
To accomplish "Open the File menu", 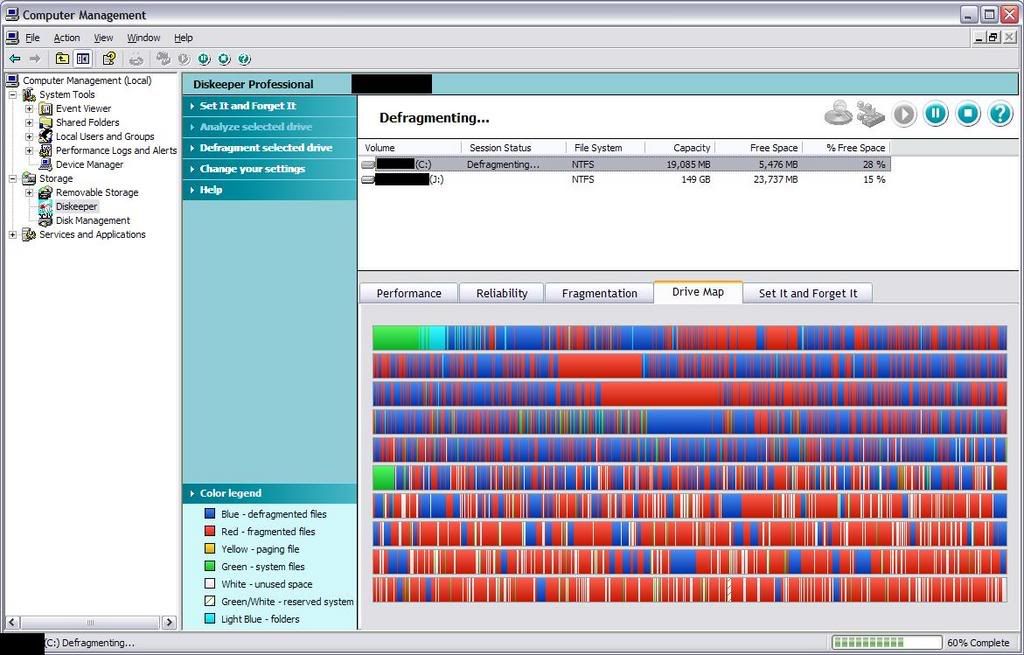I will [x=32, y=38].
